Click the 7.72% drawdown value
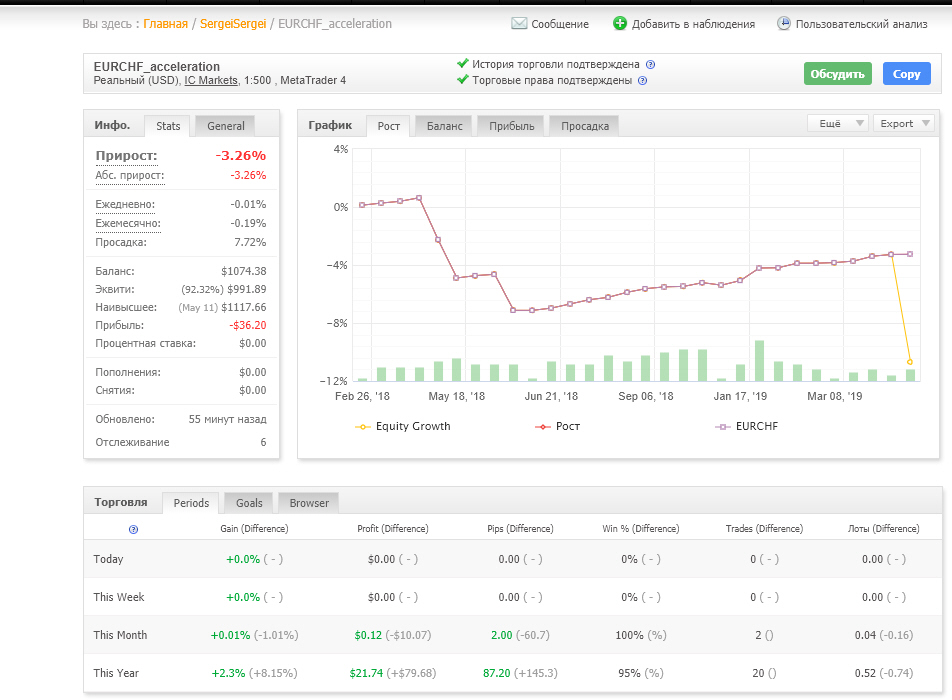The image size is (952, 700). (x=250, y=242)
